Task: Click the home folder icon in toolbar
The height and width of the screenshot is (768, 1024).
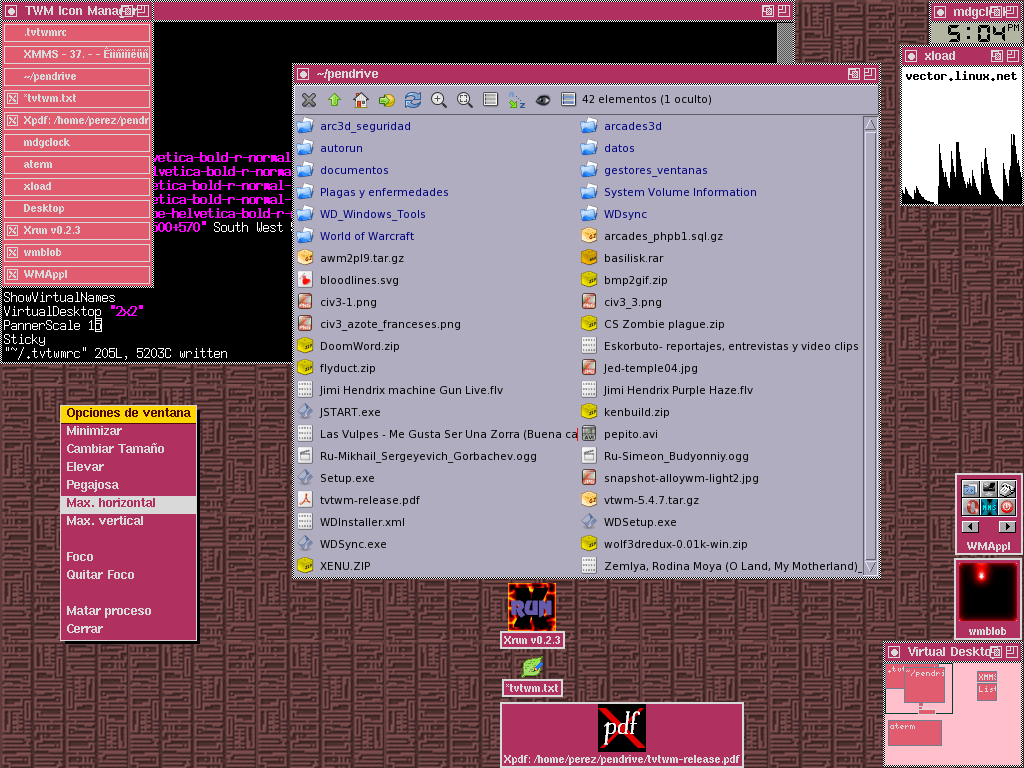Action: coord(361,100)
